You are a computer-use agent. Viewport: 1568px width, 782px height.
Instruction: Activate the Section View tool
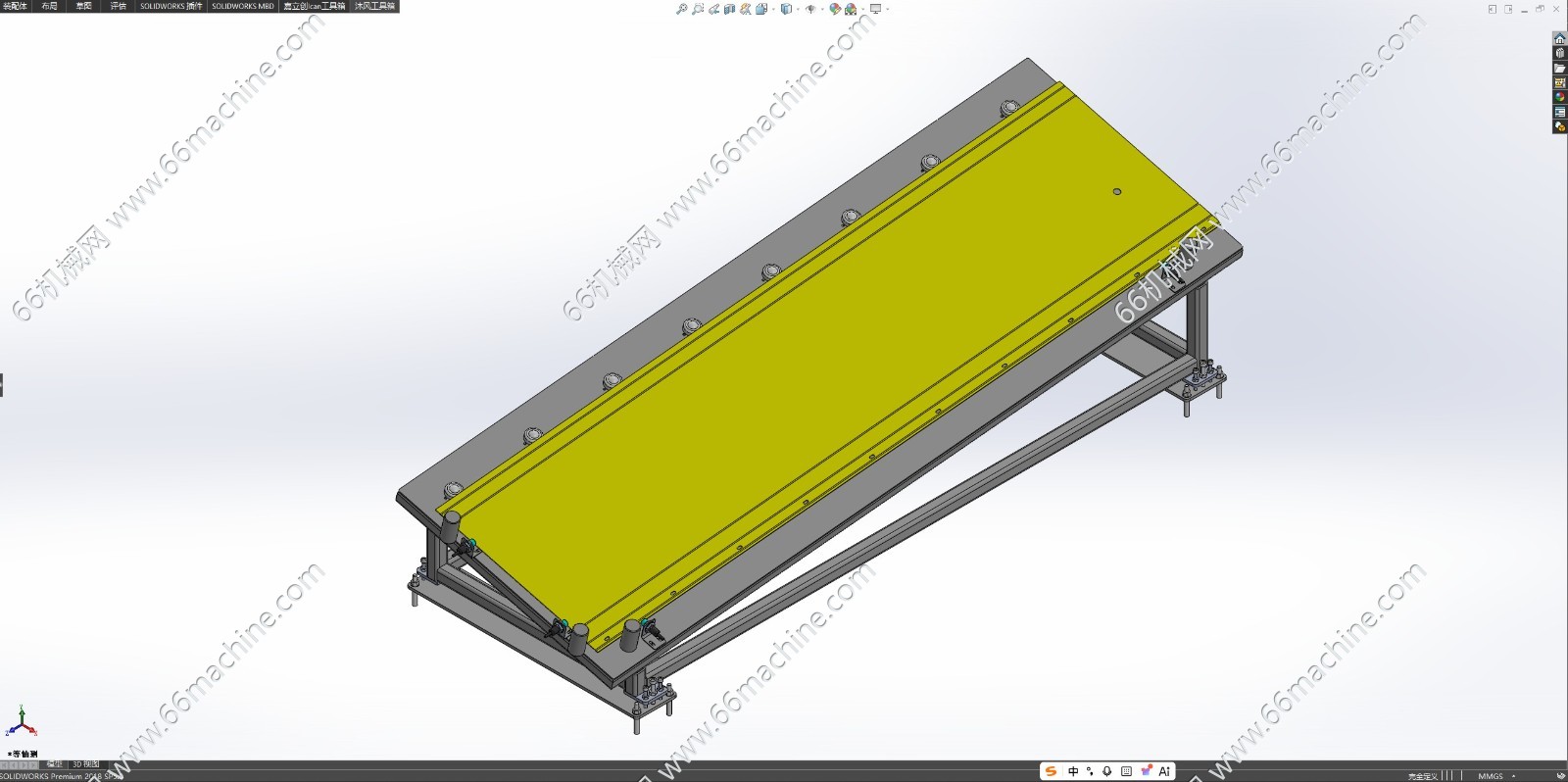click(x=729, y=9)
